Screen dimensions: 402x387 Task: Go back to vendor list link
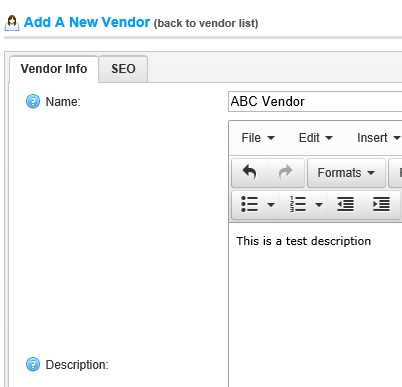[x=206, y=24]
